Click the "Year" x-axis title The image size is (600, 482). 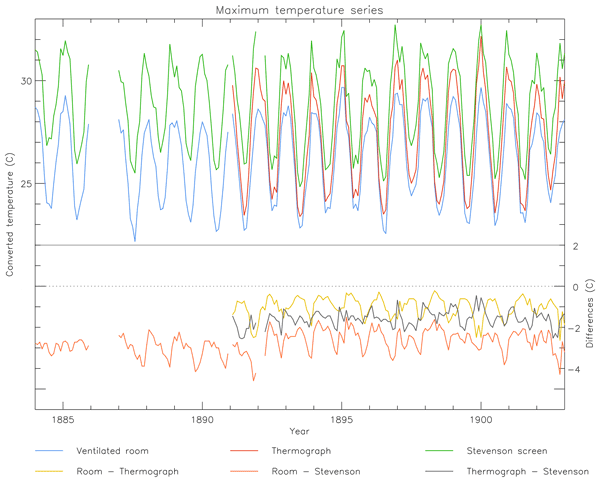point(299,431)
